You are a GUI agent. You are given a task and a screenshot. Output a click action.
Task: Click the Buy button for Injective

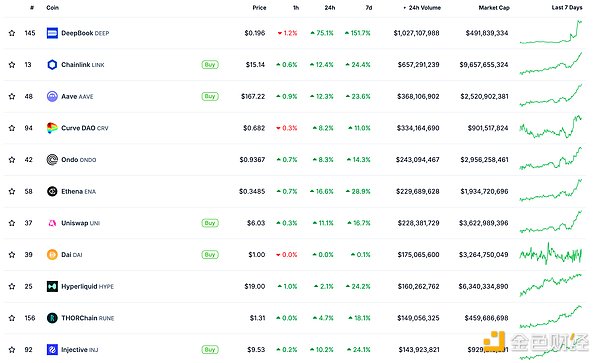click(210, 350)
